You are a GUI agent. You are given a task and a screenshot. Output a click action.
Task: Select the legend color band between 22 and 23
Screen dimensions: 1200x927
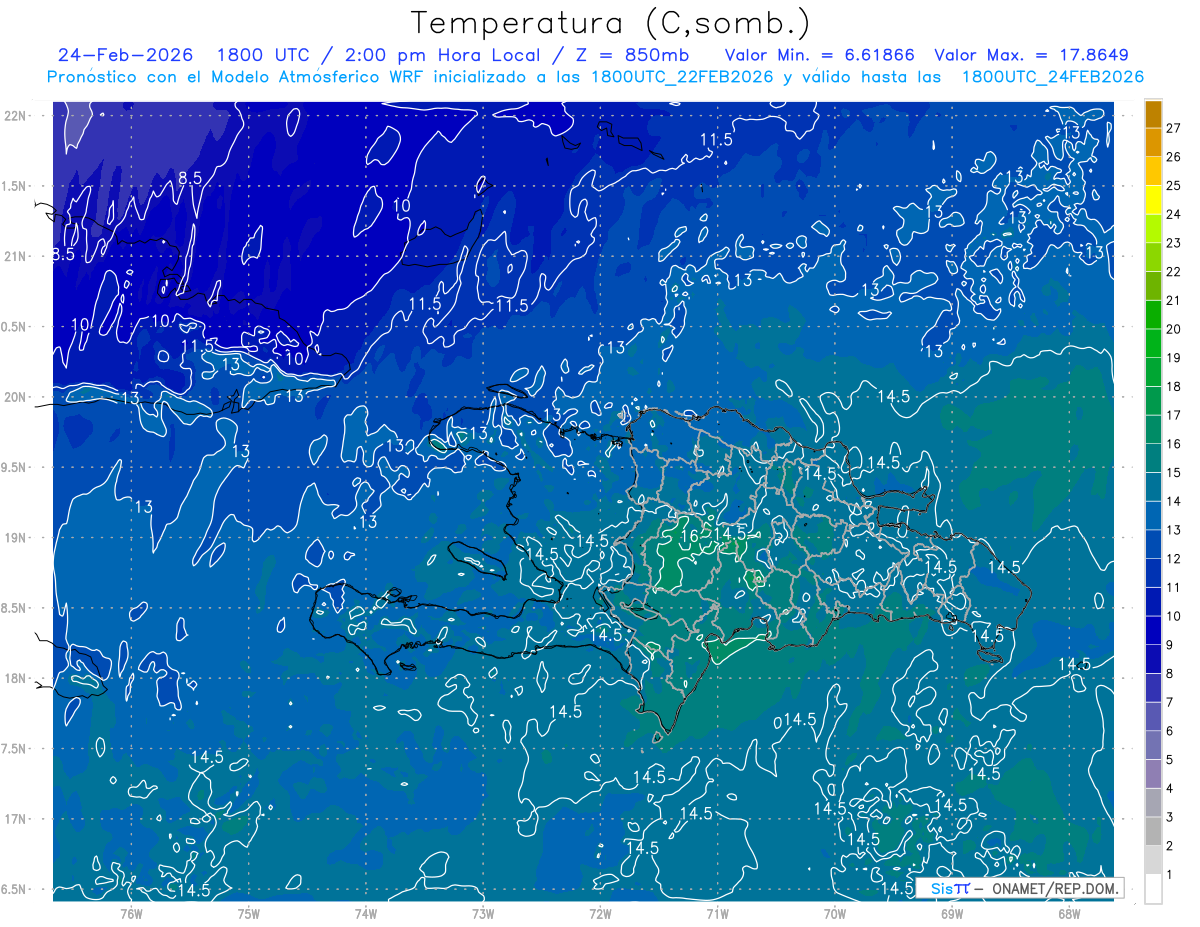tap(1153, 257)
